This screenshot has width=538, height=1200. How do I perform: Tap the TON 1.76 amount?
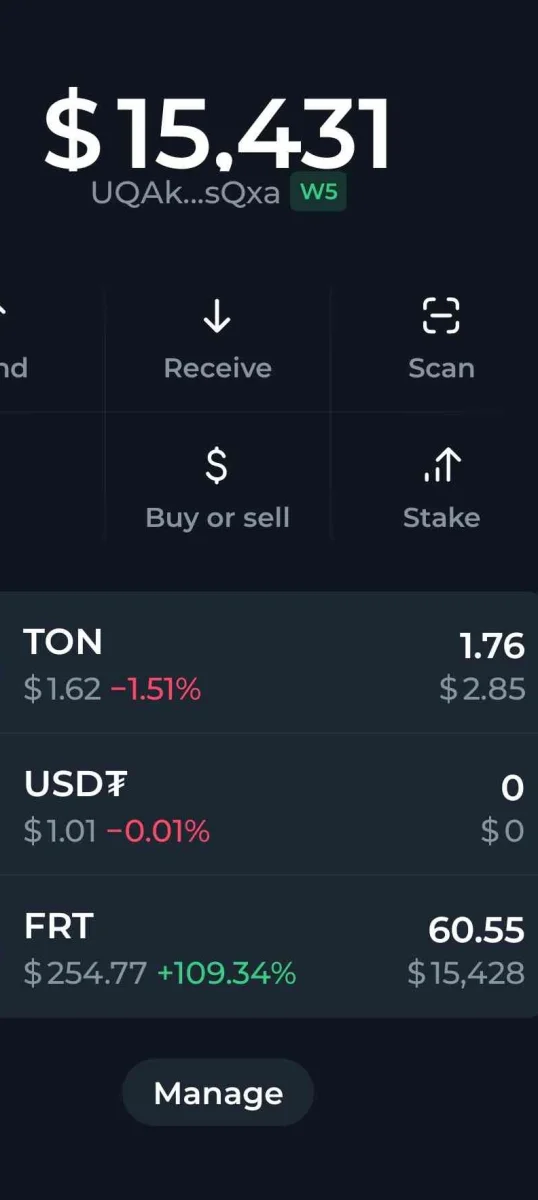pos(492,646)
